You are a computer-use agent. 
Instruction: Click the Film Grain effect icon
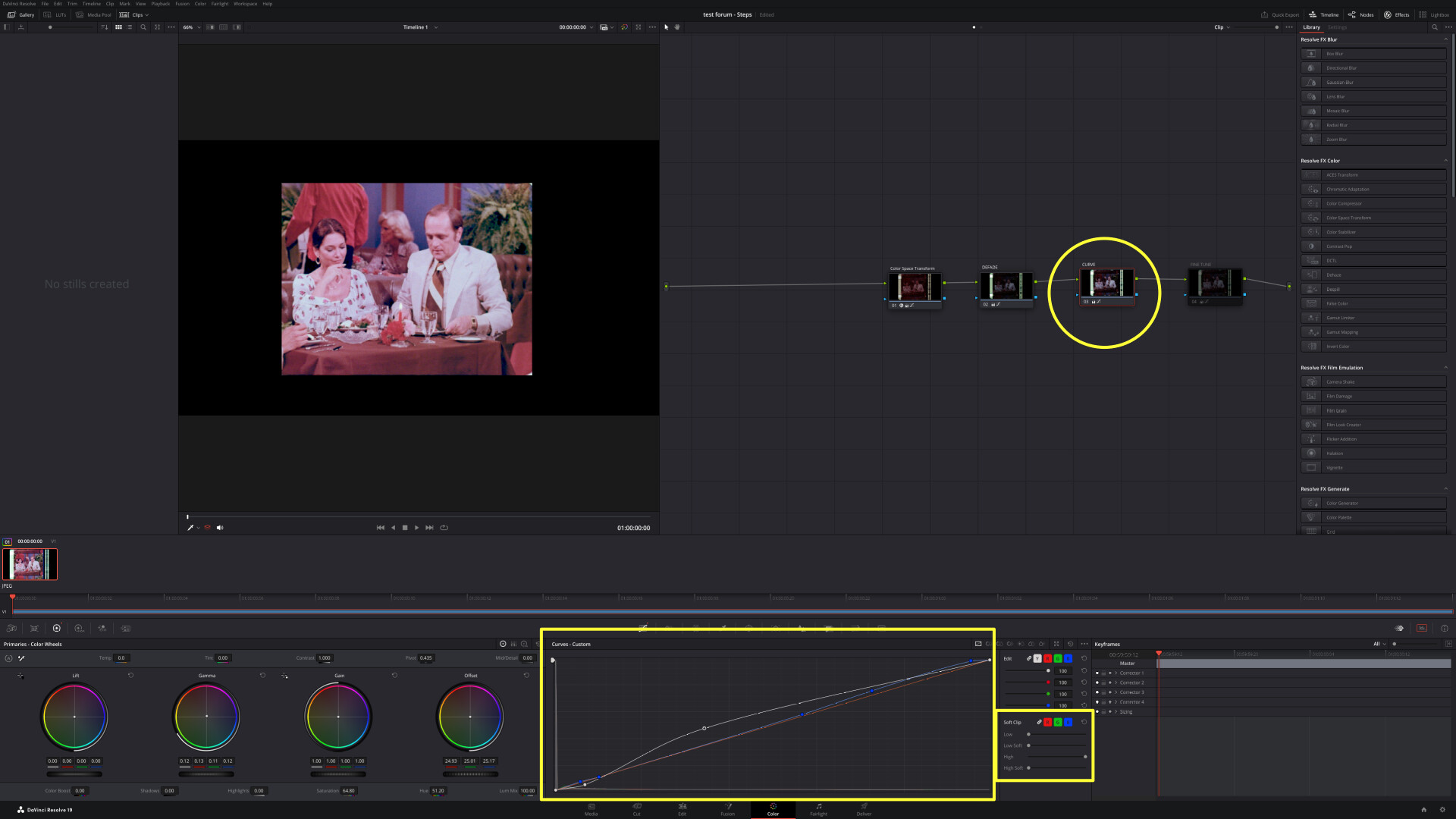[1311, 410]
